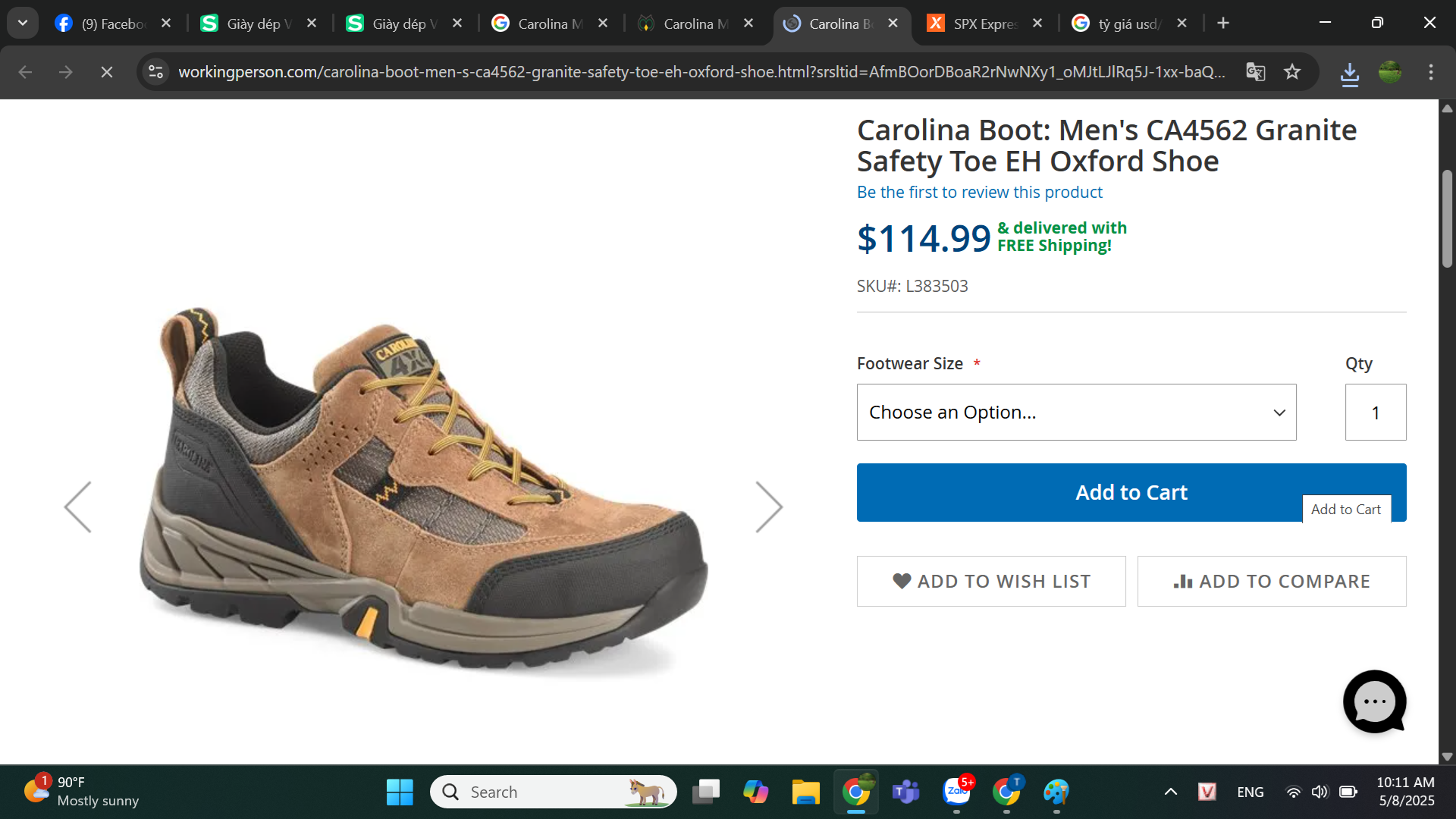Show hidden system tray icons
Image resolution: width=1456 pixels, height=819 pixels.
(1170, 792)
